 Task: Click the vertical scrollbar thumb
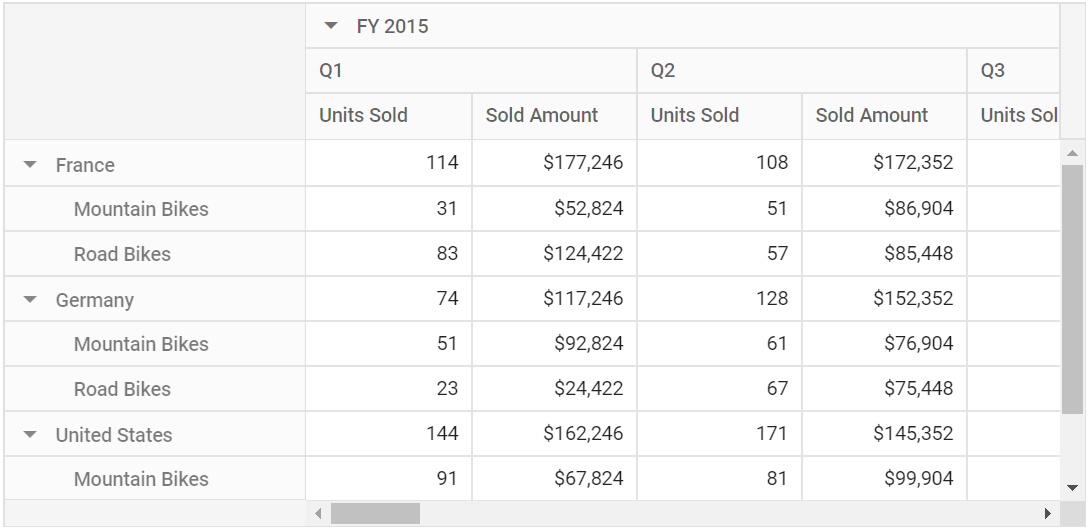click(1072, 289)
